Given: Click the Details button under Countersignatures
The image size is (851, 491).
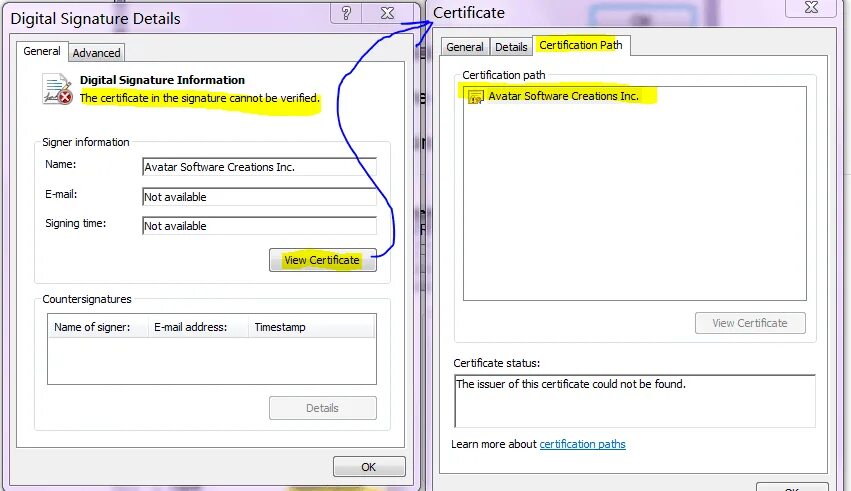Looking at the screenshot, I should 322,408.
